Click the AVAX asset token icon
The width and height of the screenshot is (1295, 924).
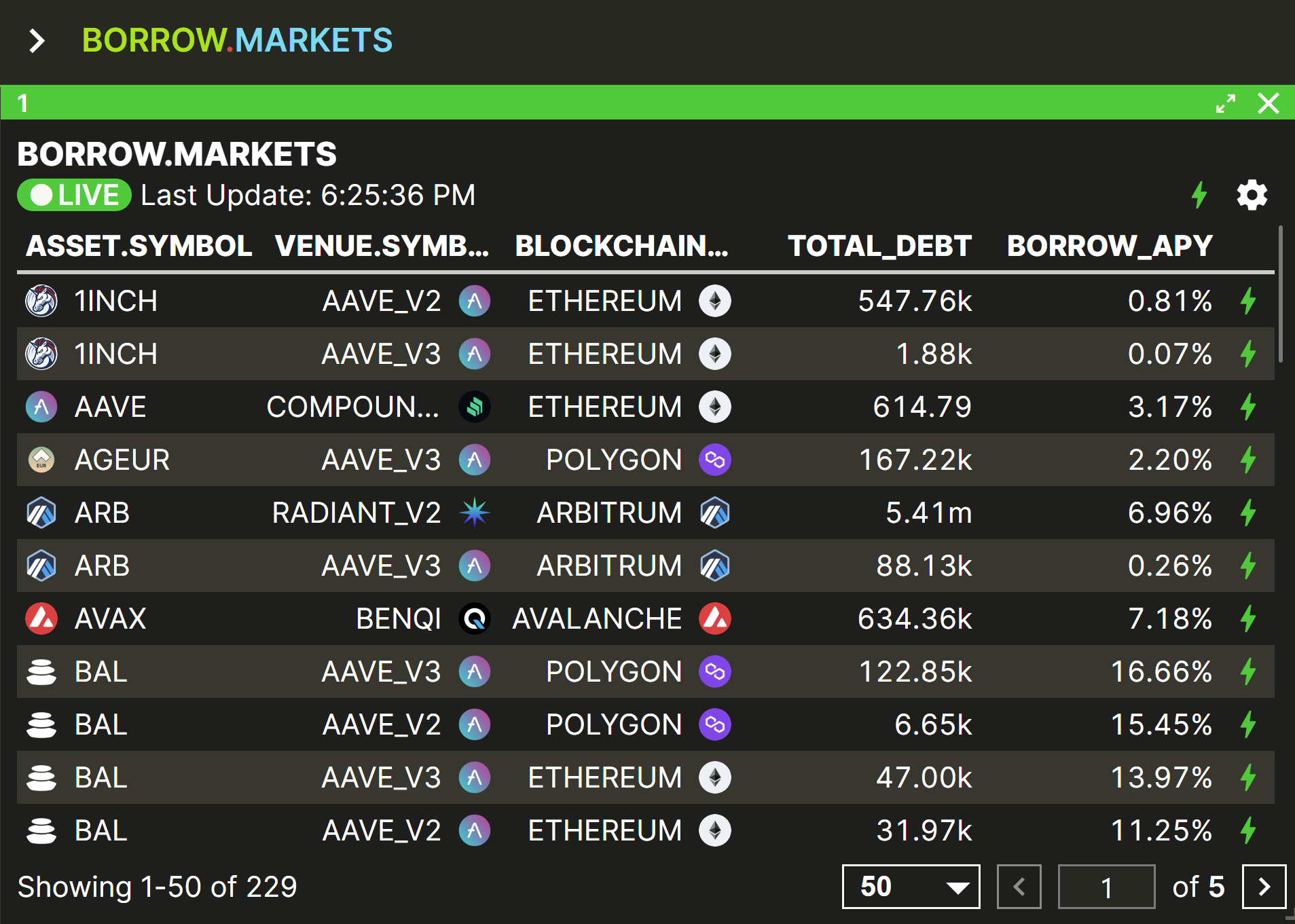(x=41, y=618)
